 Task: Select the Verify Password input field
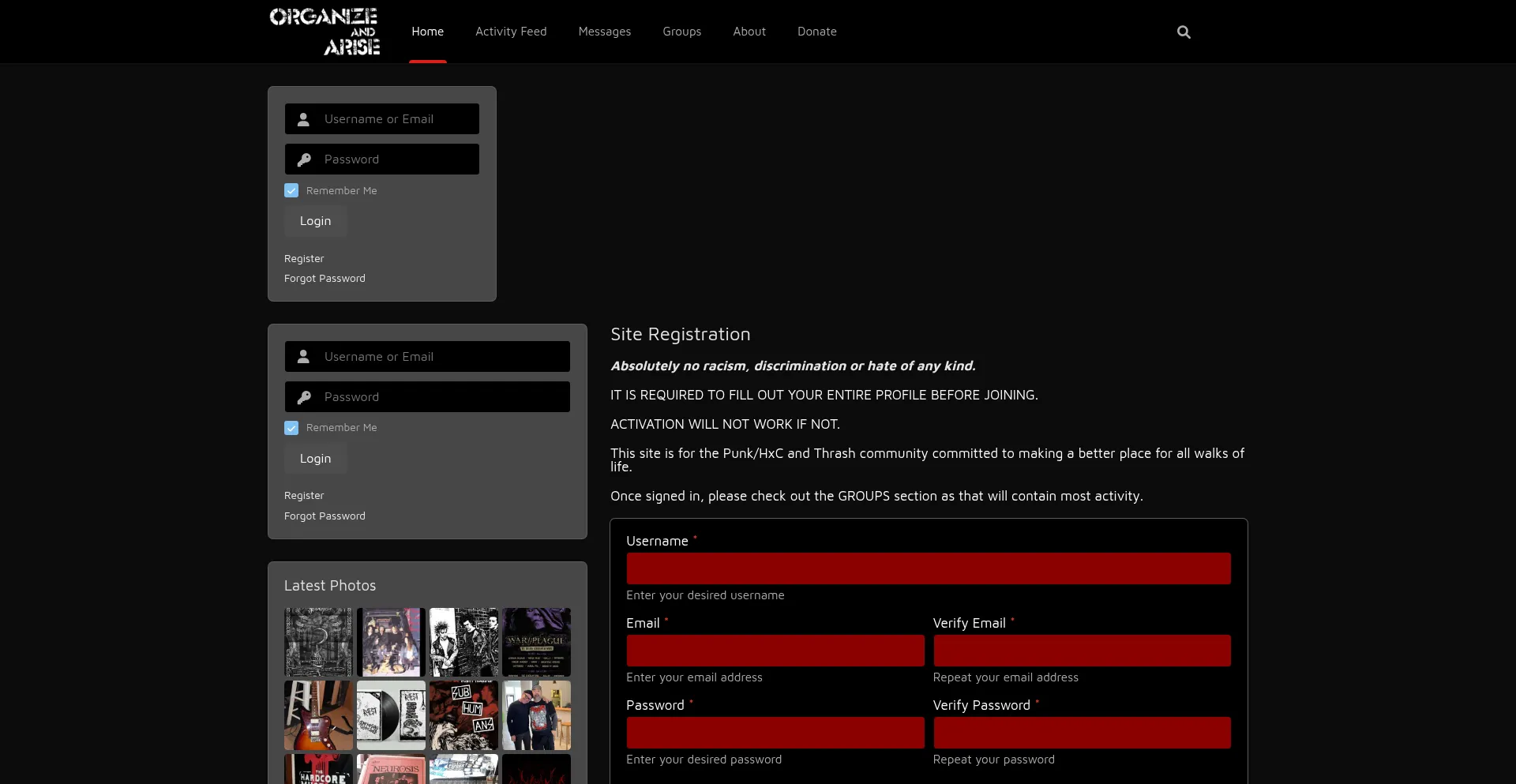[x=1081, y=733]
